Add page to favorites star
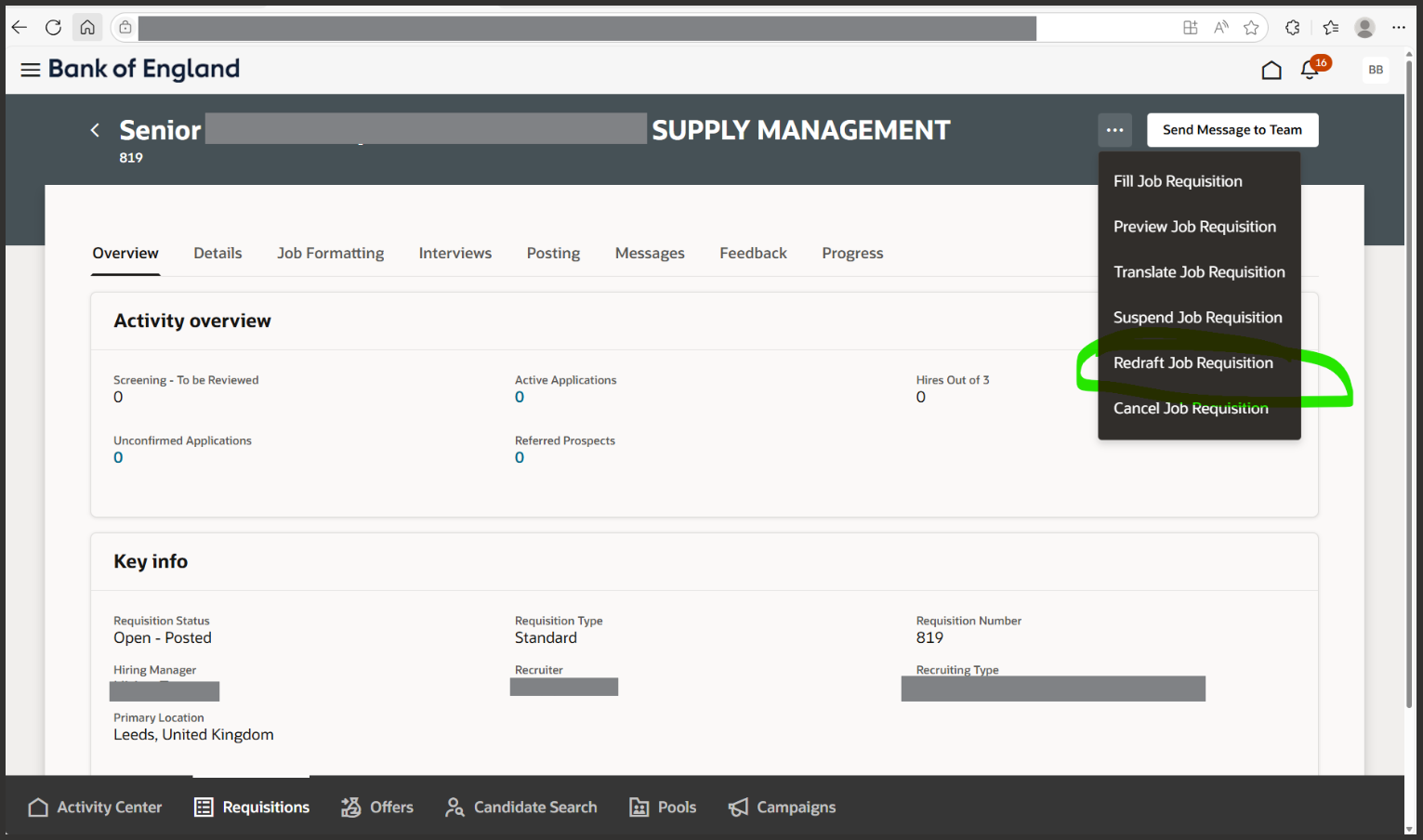Image resolution: width=1423 pixels, height=840 pixels. [1251, 28]
